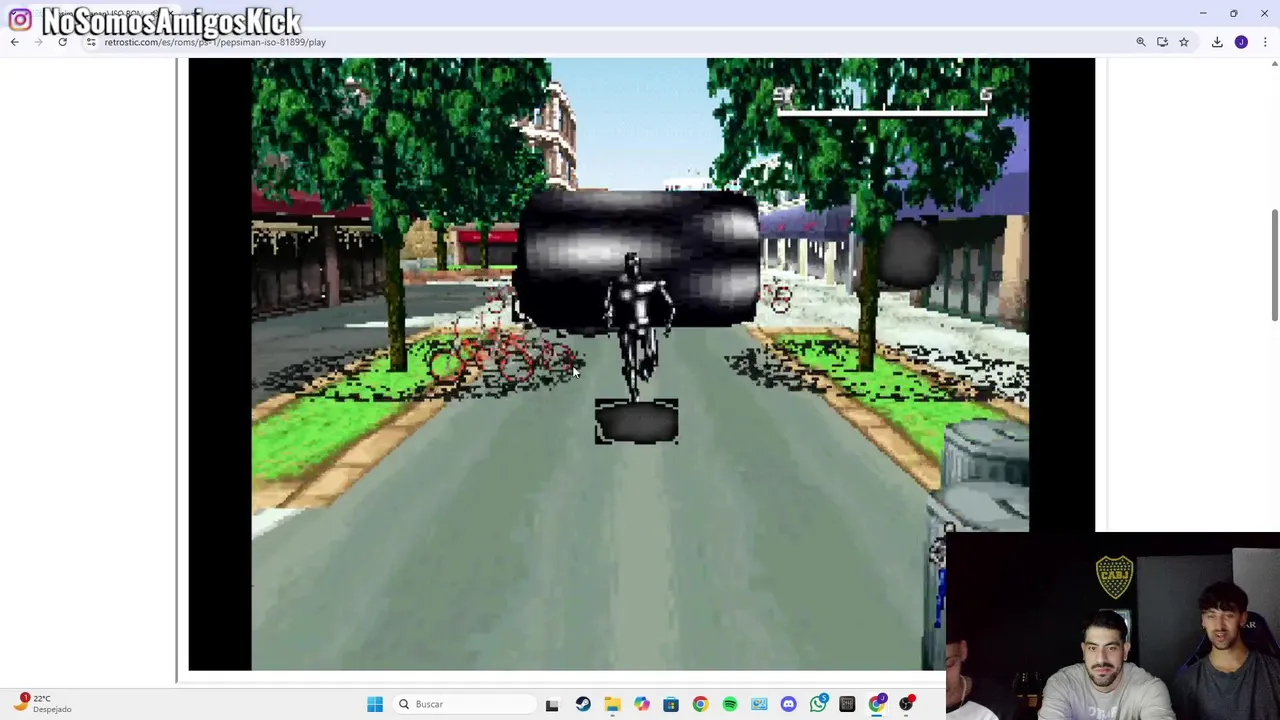The image size is (1280, 720).
Task: Launch Steam from the taskbar
Action: point(583,704)
